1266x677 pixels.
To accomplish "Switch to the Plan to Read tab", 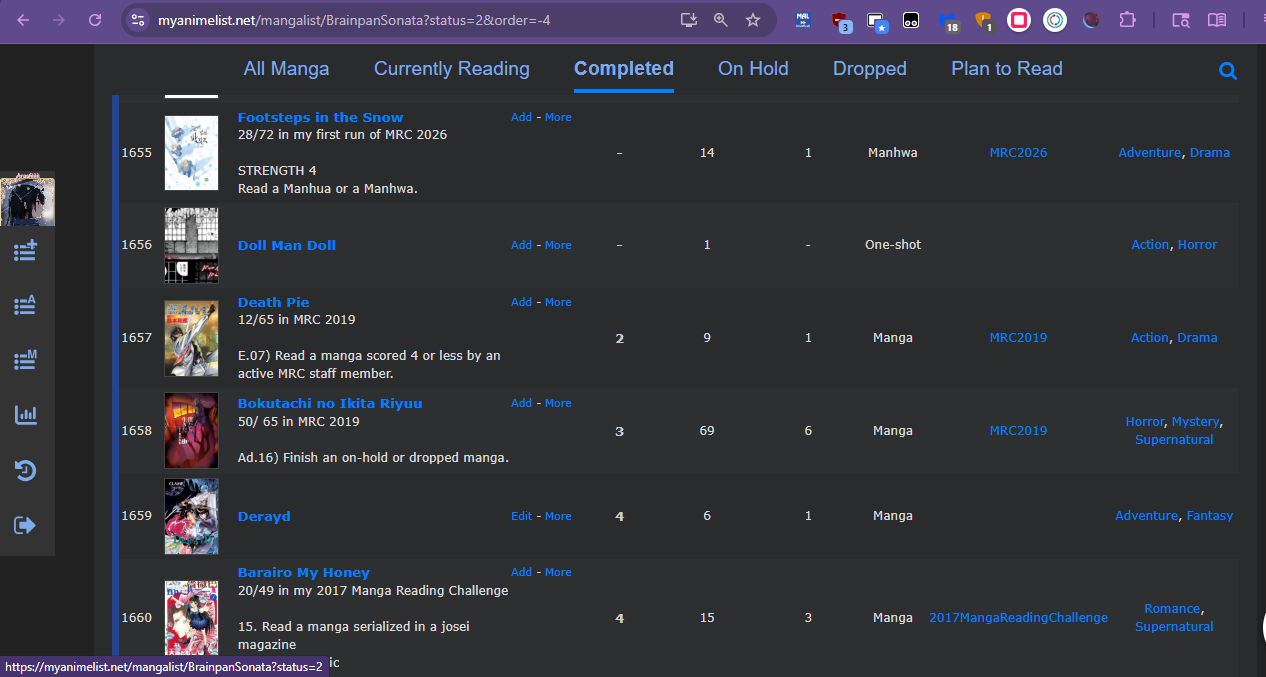I will 1007,69.
